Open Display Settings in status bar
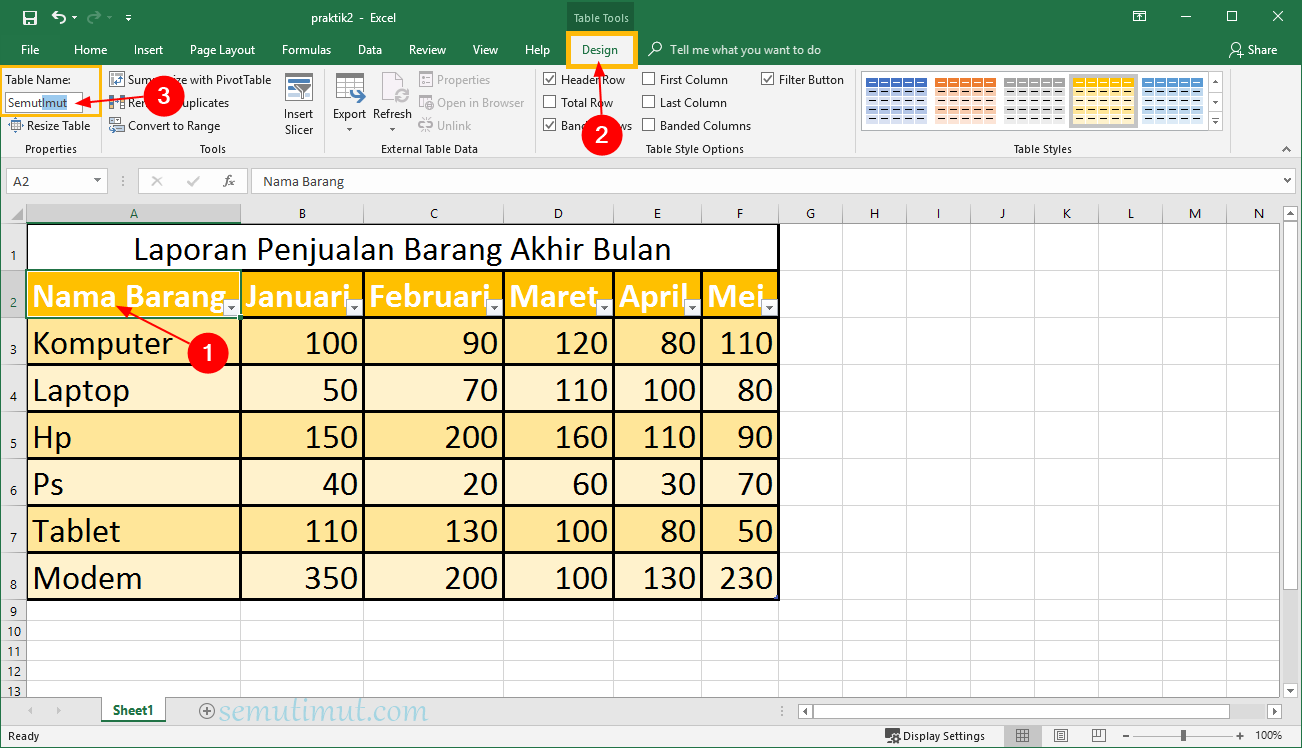The height and width of the screenshot is (748, 1302). coord(936,736)
